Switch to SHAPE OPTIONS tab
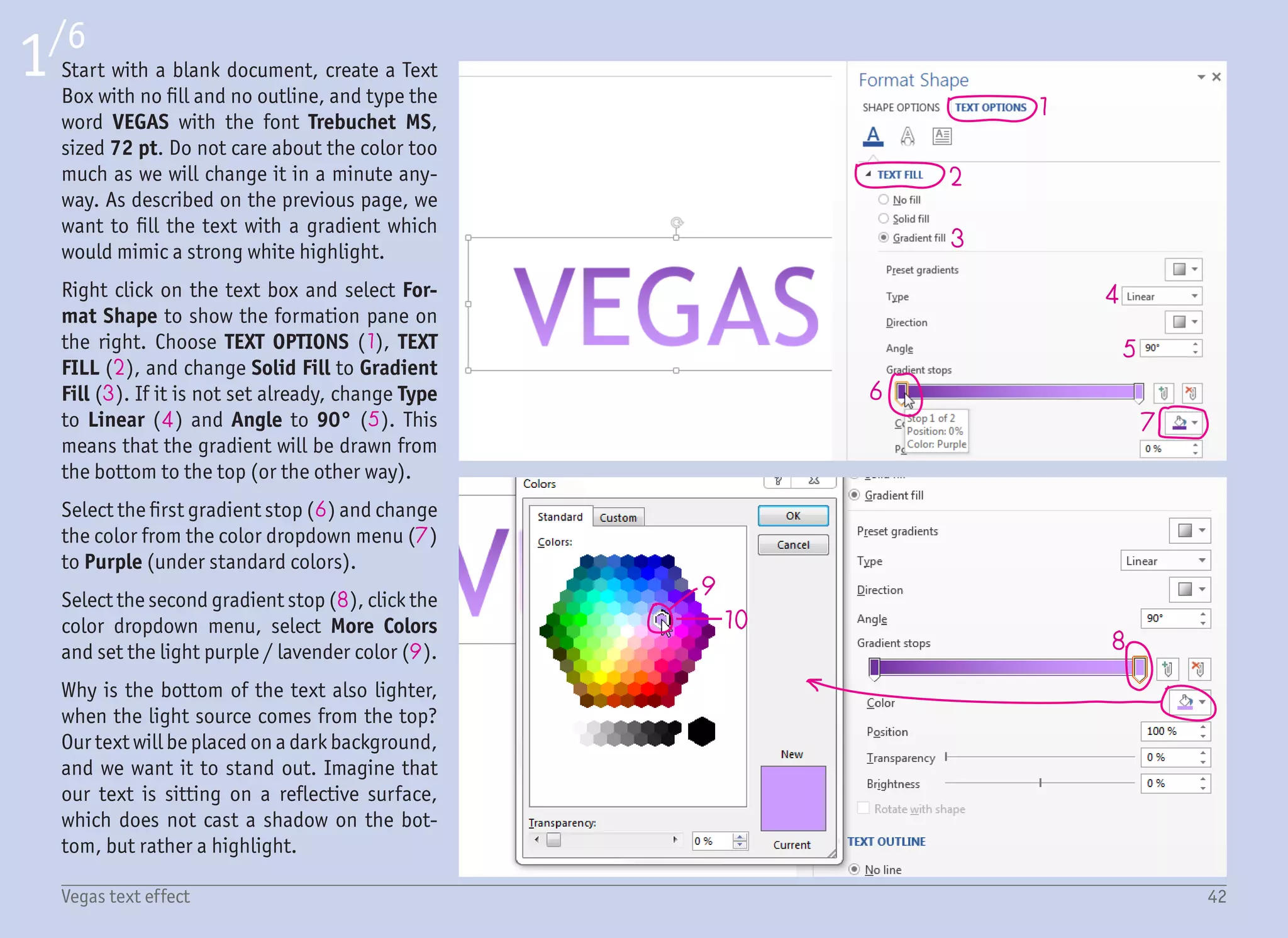The height and width of the screenshot is (938, 1288). 901,108
